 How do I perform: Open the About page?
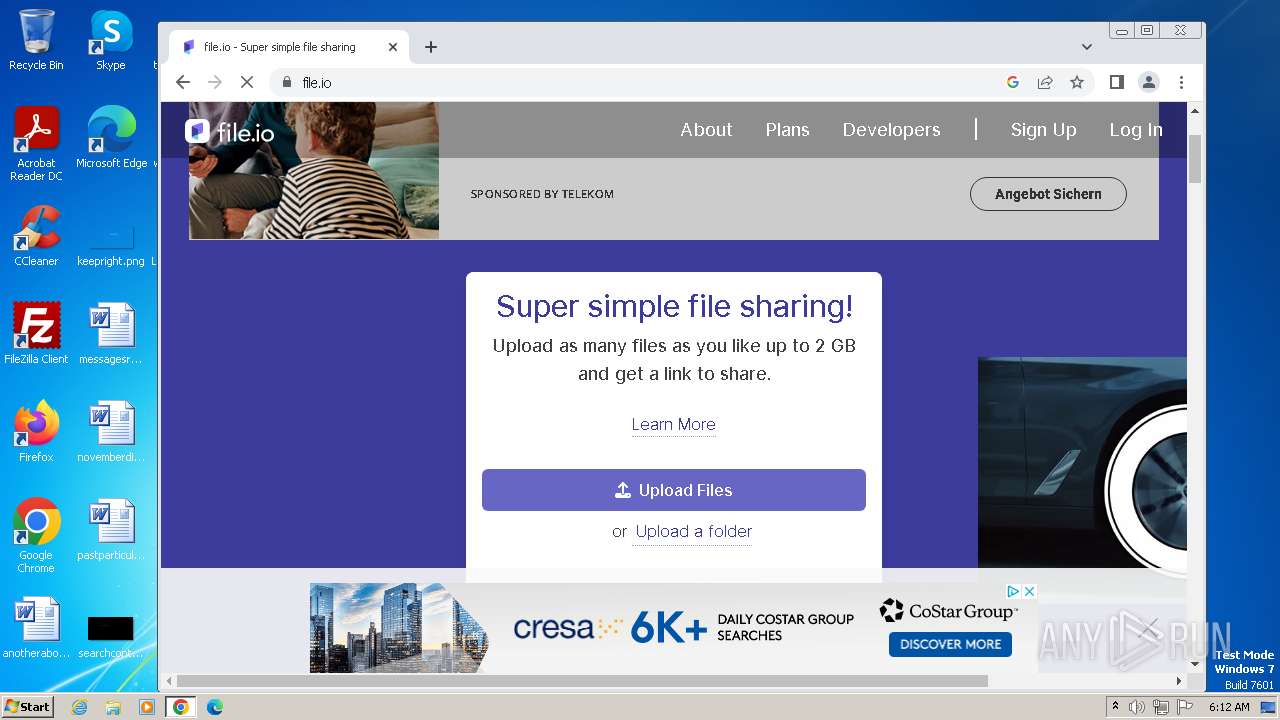[x=706, y=130]
